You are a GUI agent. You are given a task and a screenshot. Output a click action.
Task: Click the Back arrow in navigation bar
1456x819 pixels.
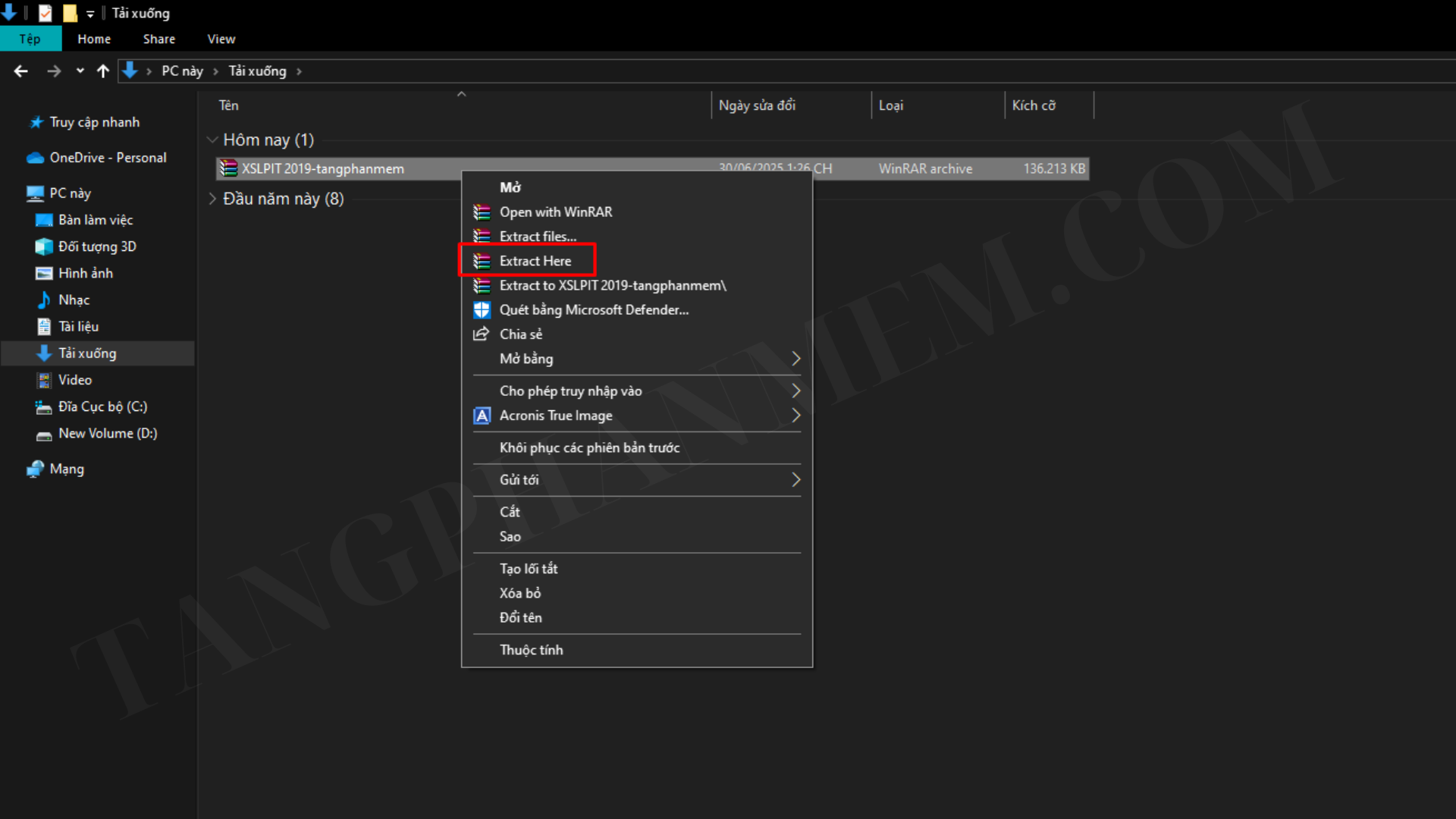tap(21, 71)
